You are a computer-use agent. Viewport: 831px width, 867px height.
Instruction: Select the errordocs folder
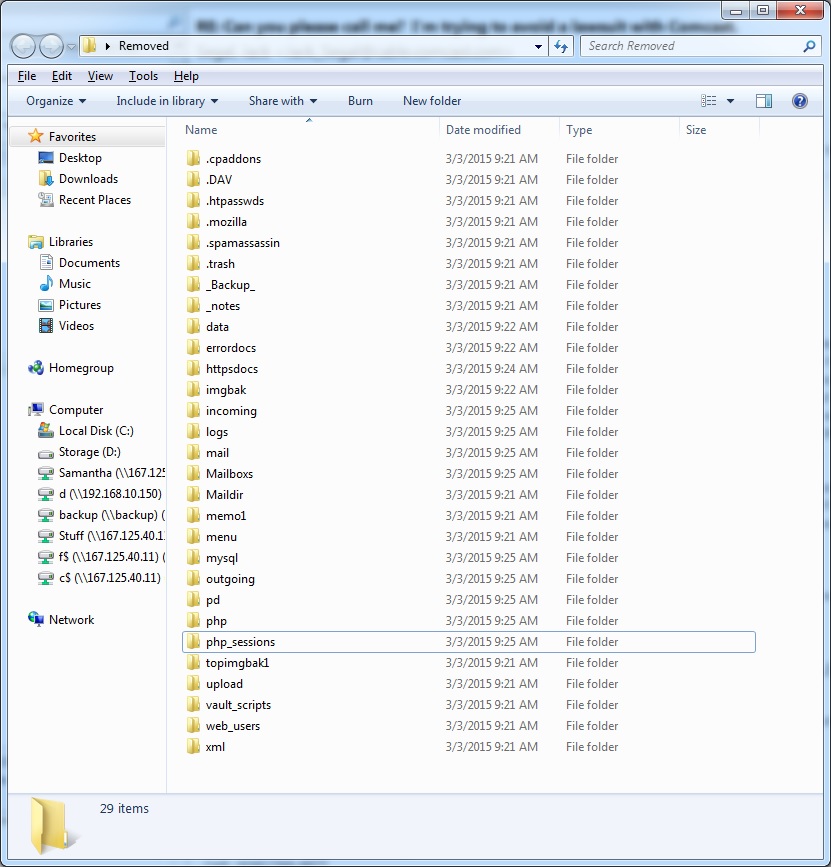click(231, 348)
